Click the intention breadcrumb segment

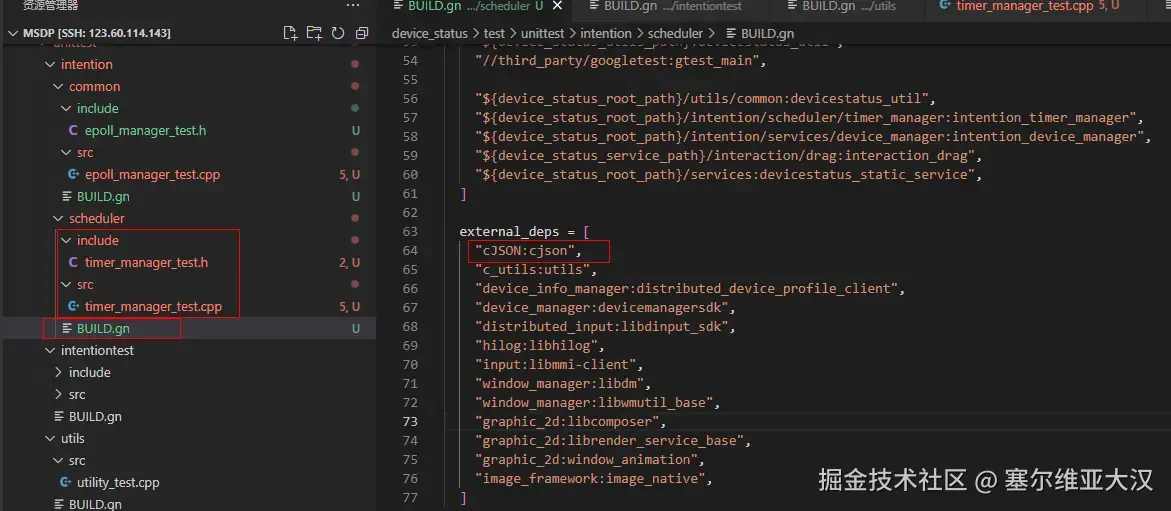point(607,34)
